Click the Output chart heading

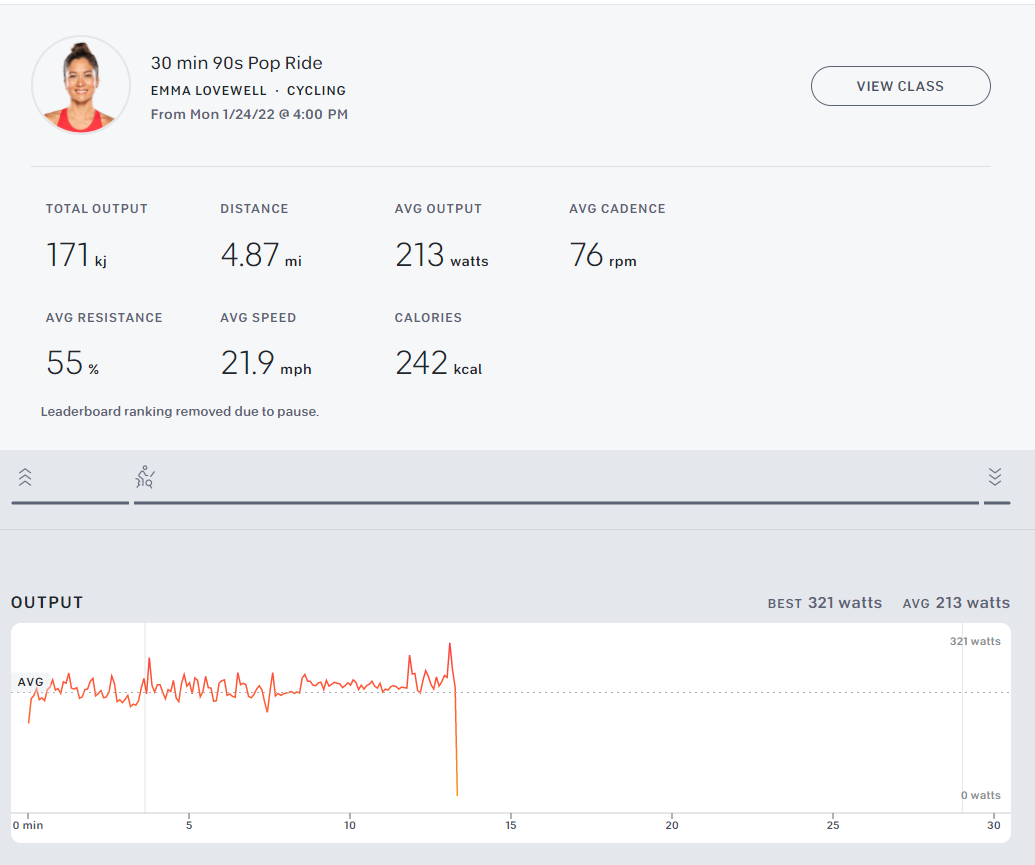[x=47, y=603]
